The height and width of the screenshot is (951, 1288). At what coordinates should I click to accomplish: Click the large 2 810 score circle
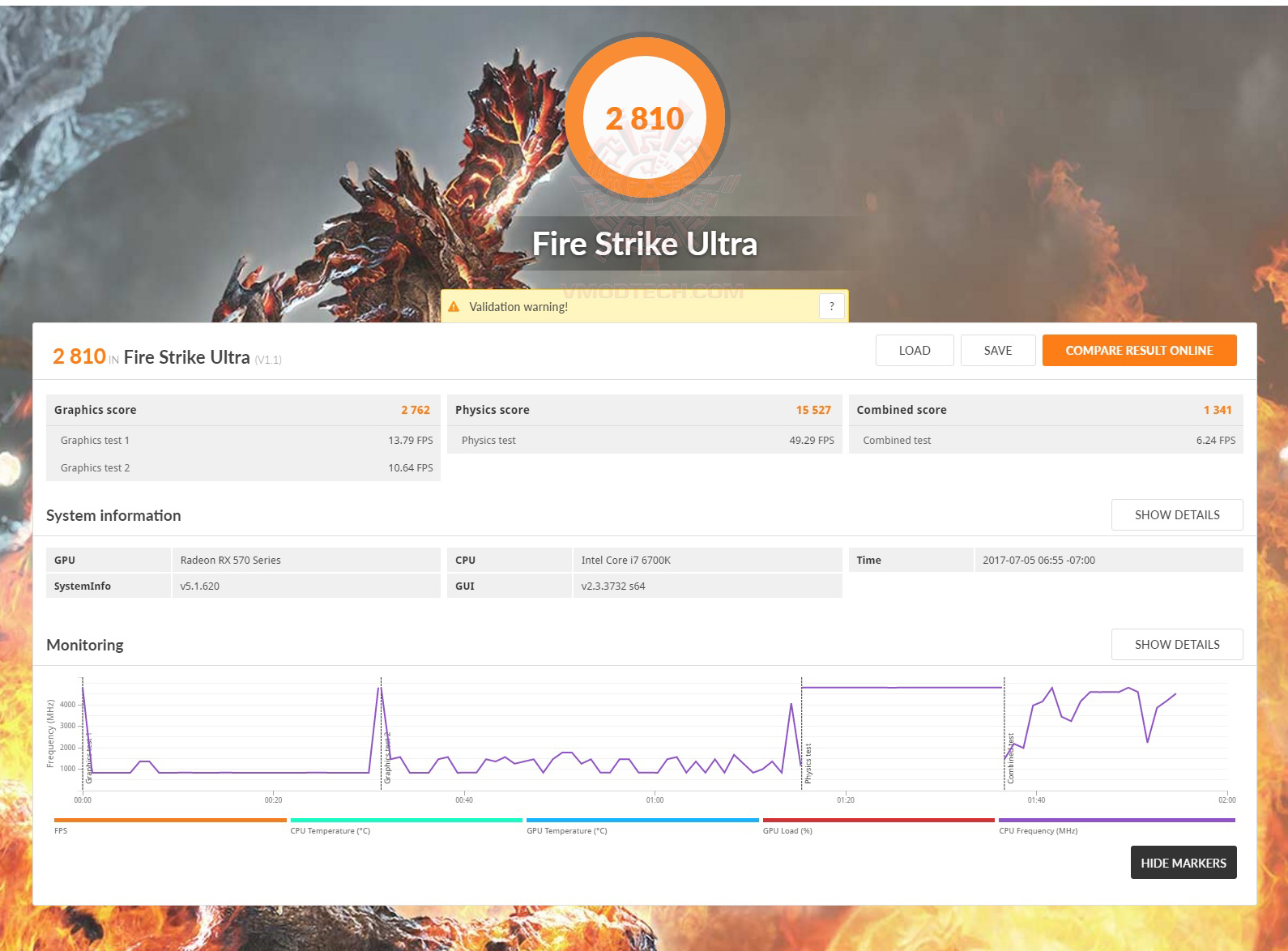point(645,118)
